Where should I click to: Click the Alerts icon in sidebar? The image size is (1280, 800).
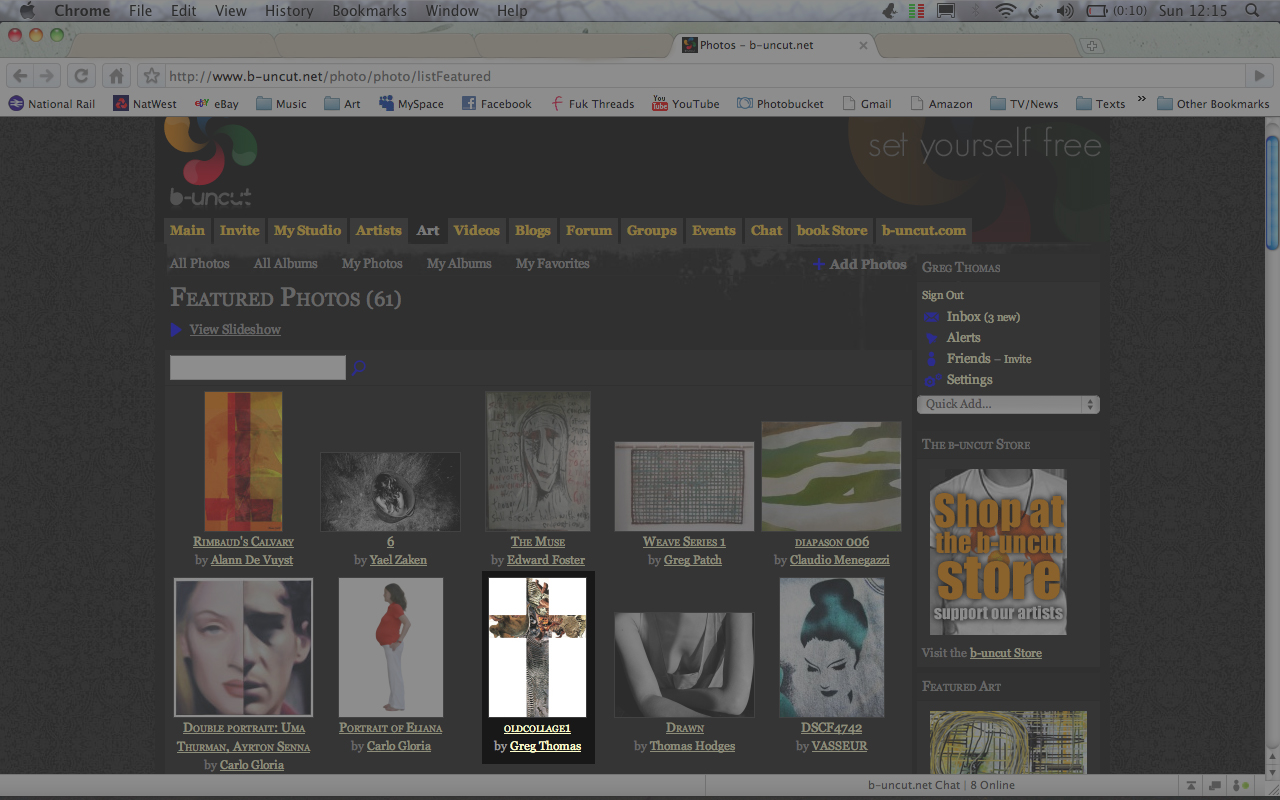(932, 338)
